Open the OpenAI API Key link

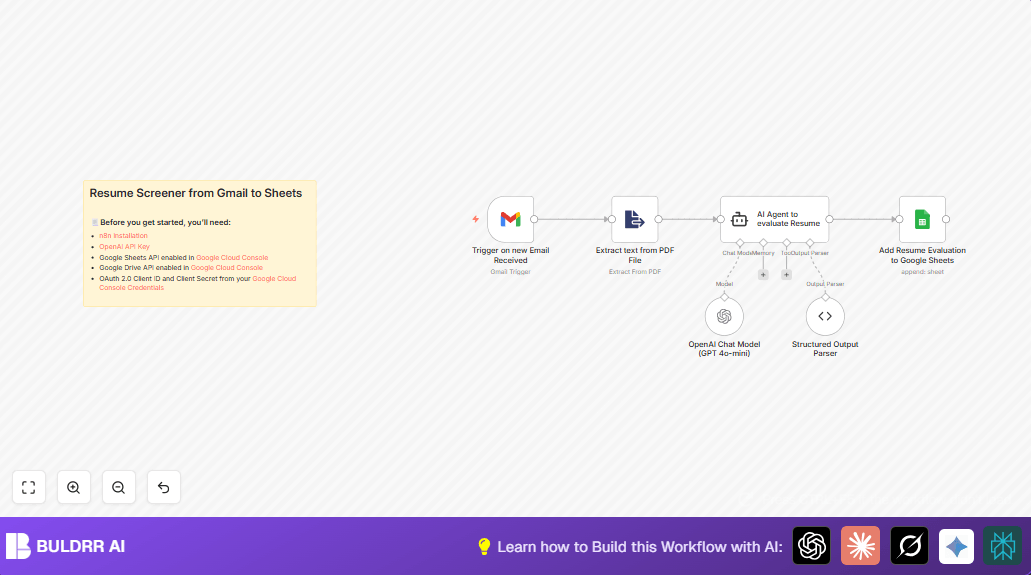[124, 247]
